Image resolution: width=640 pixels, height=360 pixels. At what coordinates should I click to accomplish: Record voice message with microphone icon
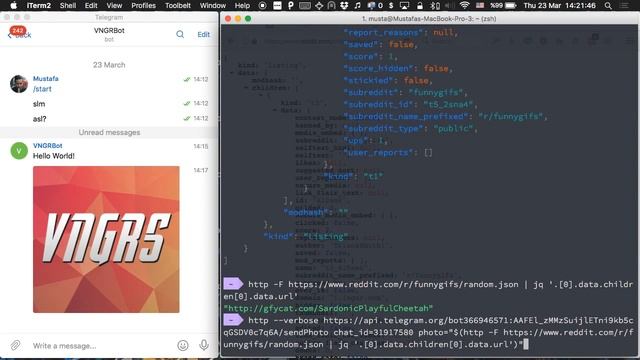pyautogui.click(x=204, y=345)
